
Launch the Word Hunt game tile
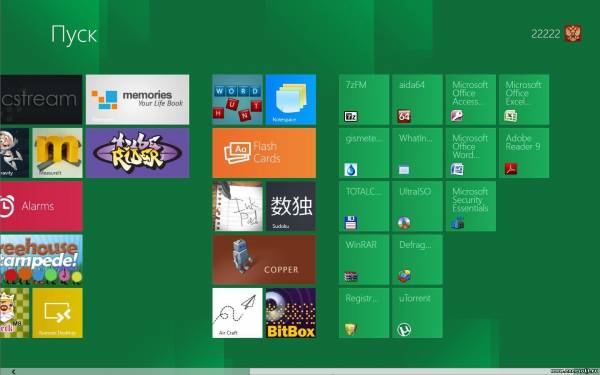pos(237,99)
